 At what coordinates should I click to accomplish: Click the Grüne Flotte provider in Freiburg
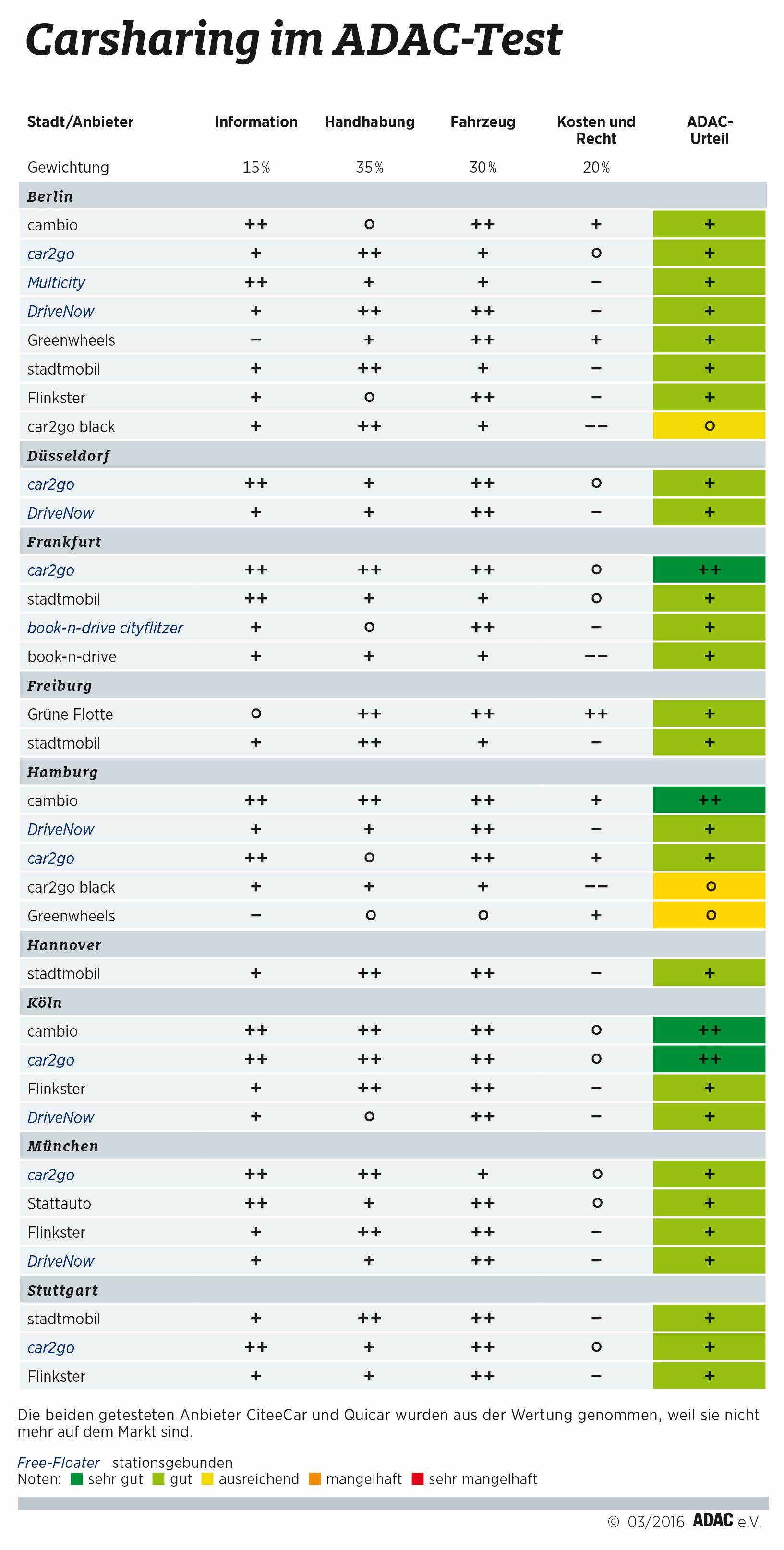coord(70,714)
